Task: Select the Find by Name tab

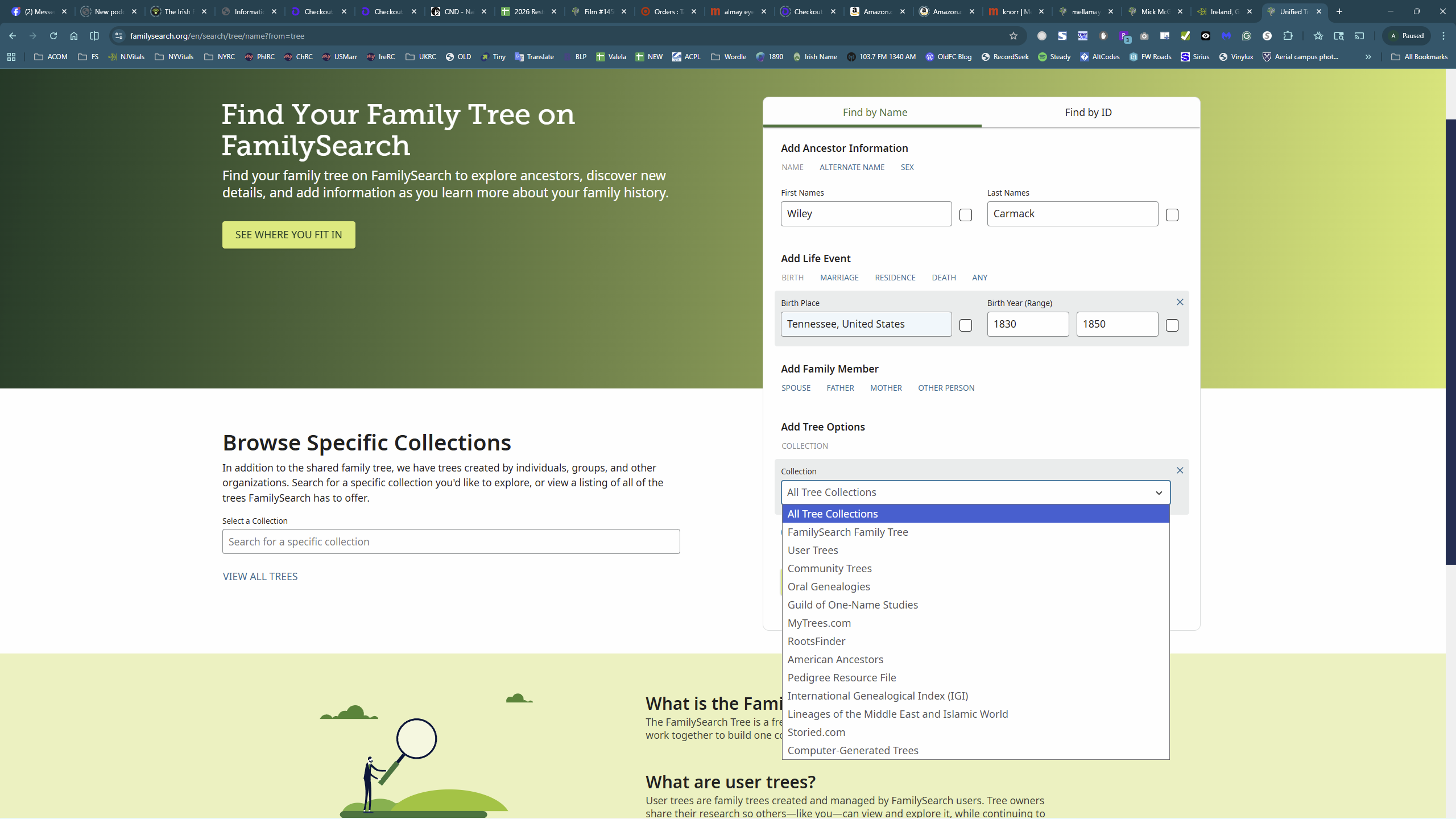Action: [875, 113]
